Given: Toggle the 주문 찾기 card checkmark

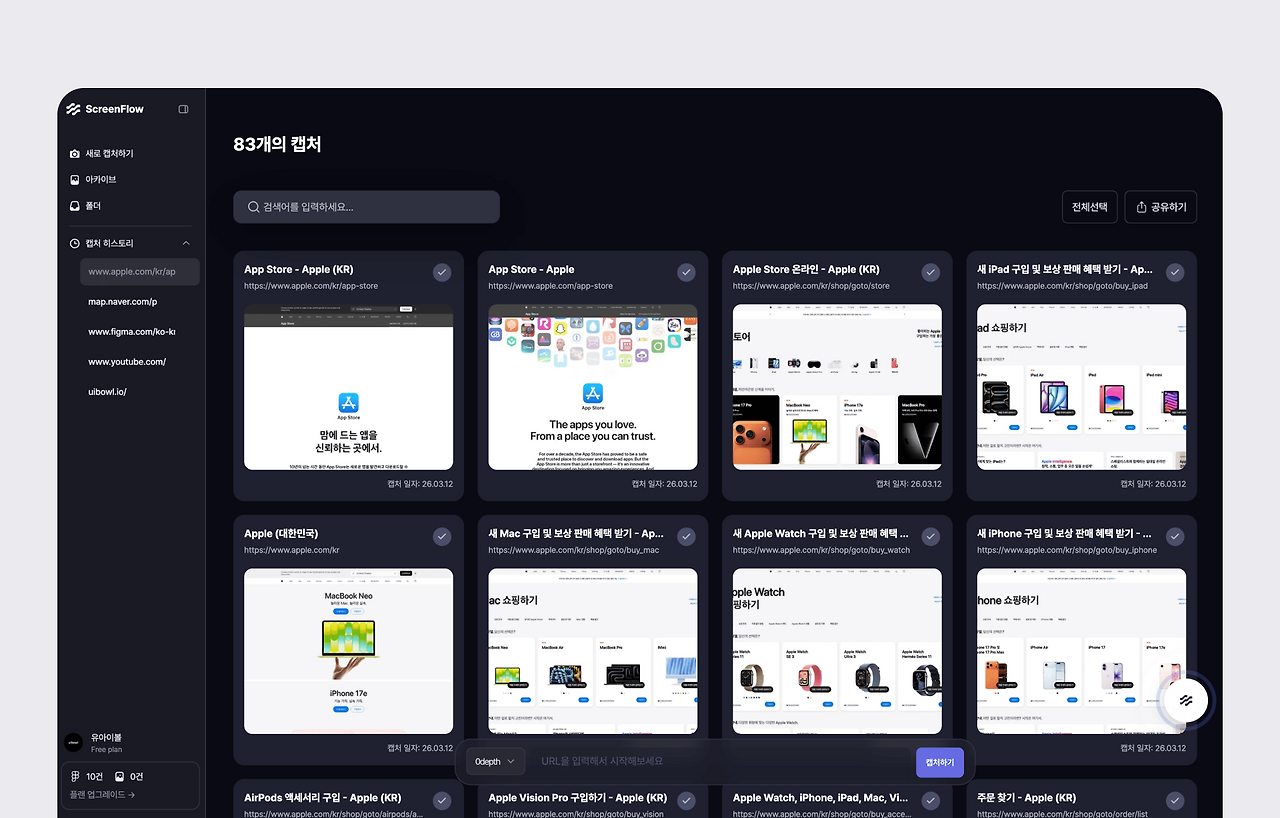Looking at the screenshot, I should point(1175,800).
